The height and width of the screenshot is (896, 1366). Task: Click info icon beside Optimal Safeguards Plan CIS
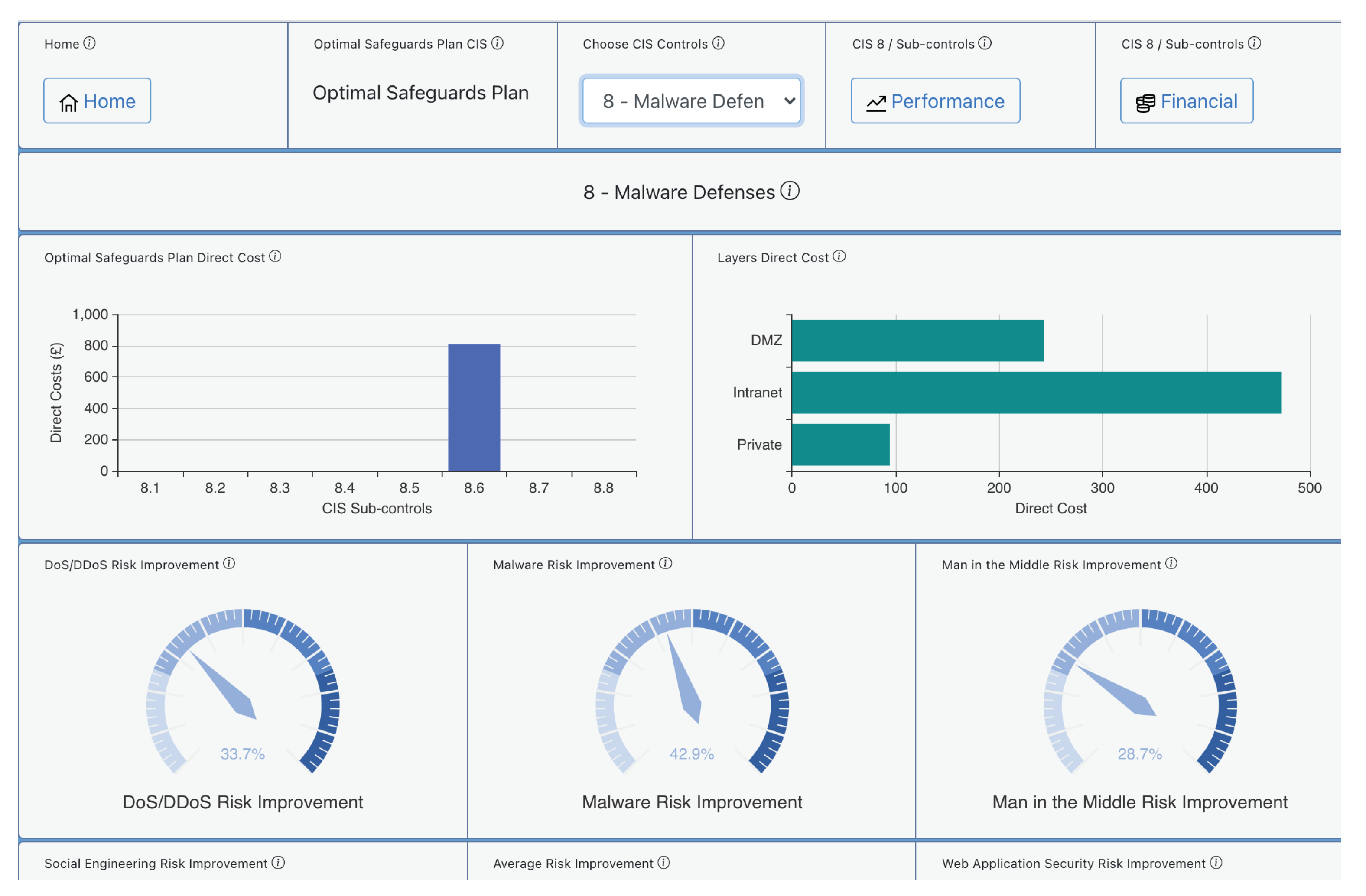[x=498, y=44]
